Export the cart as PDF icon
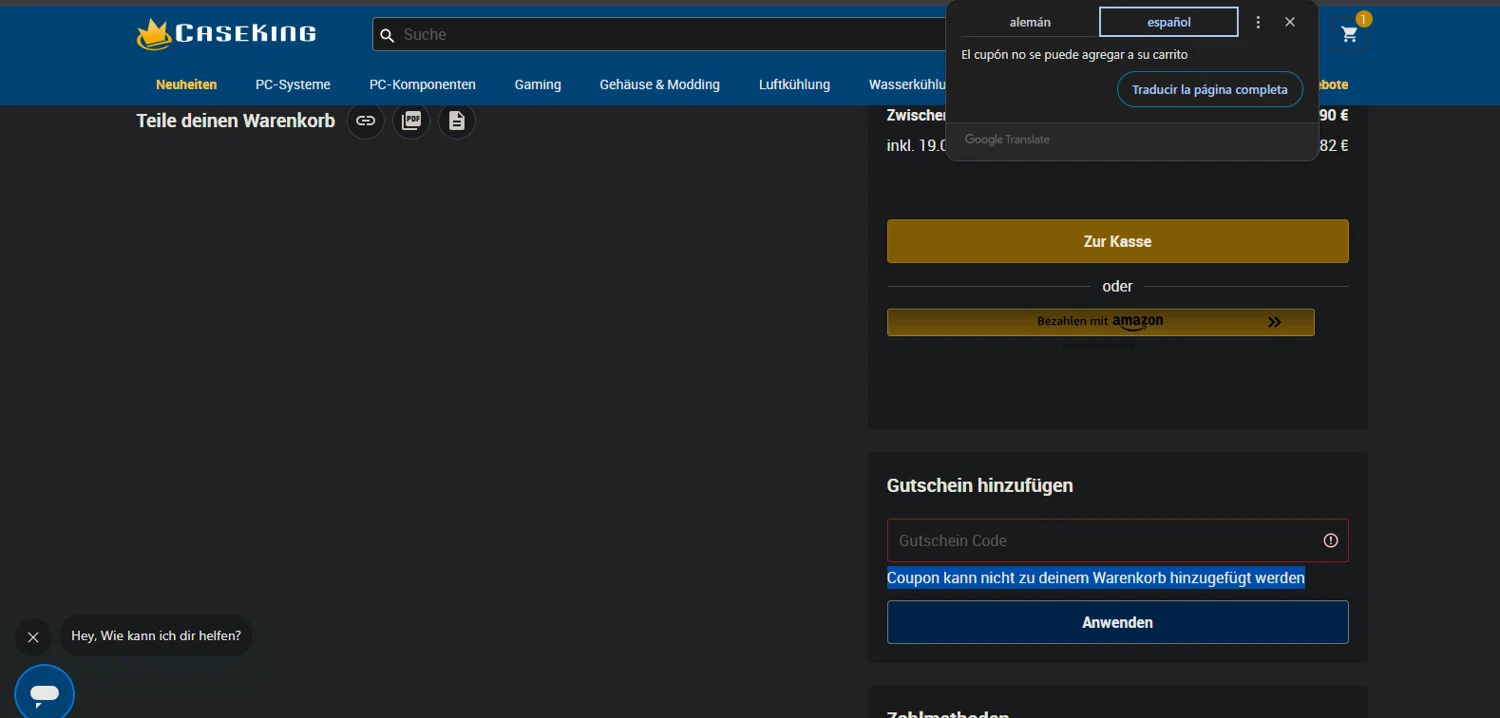 [x=411, y=121]
